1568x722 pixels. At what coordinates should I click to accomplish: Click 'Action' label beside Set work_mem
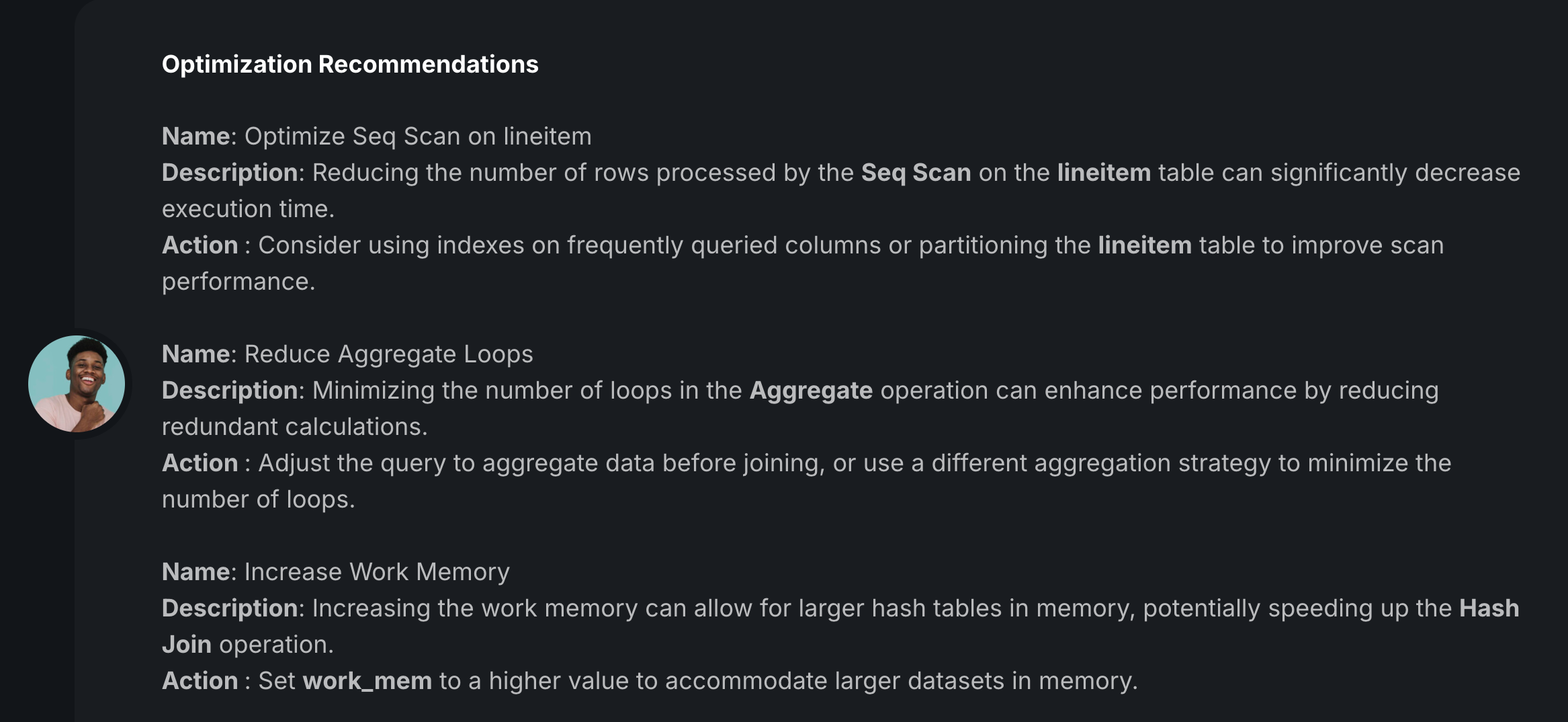[x=200, y=681]
